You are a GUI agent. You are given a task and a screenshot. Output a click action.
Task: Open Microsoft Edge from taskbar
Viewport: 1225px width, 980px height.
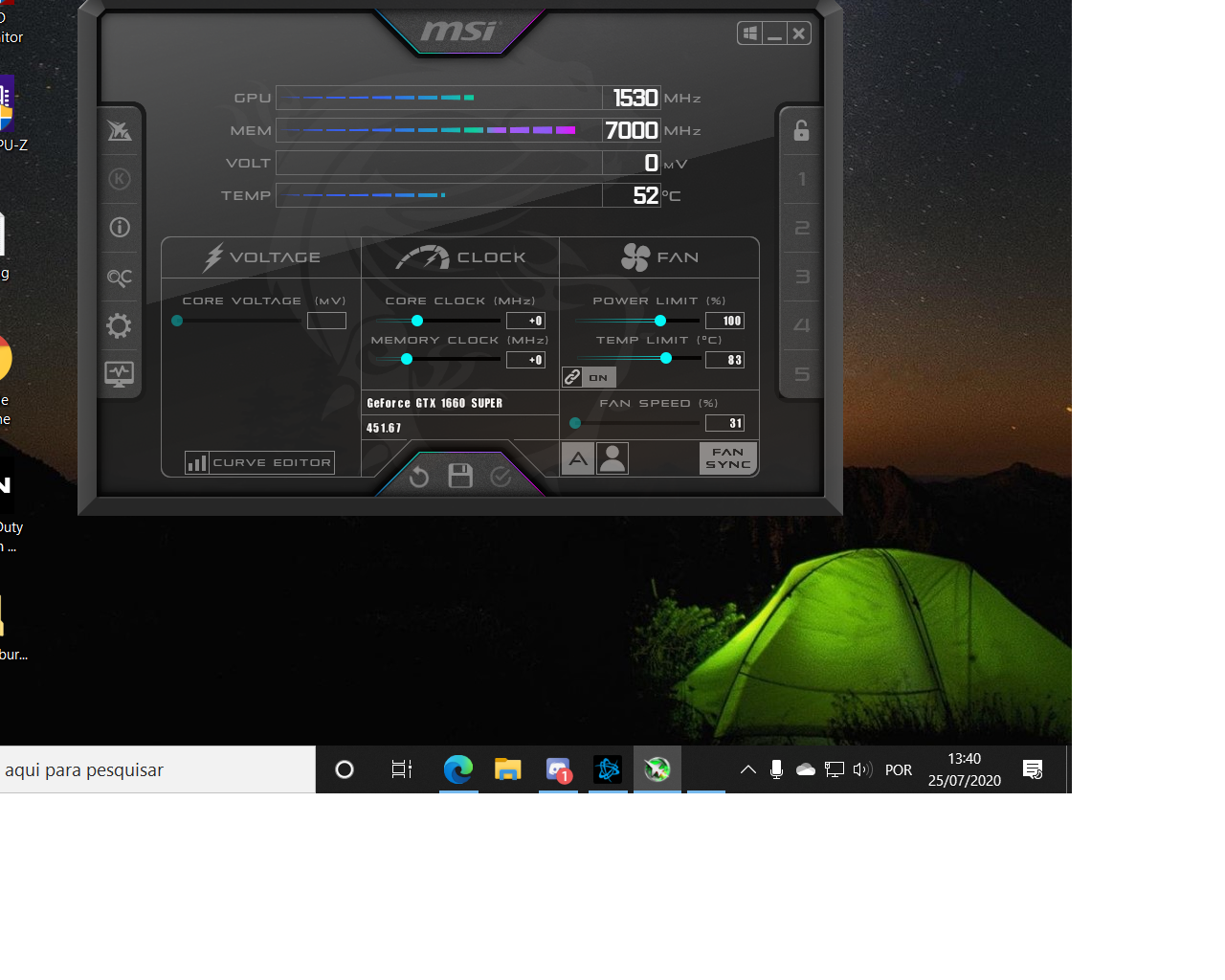(458, 769)
